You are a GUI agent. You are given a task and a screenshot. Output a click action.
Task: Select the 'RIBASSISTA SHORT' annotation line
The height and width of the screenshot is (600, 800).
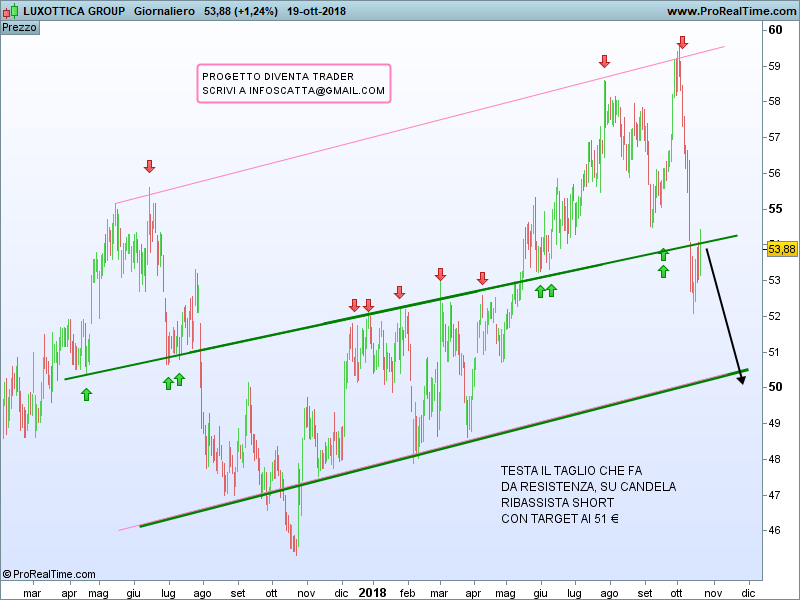click(x=557, y=503)
